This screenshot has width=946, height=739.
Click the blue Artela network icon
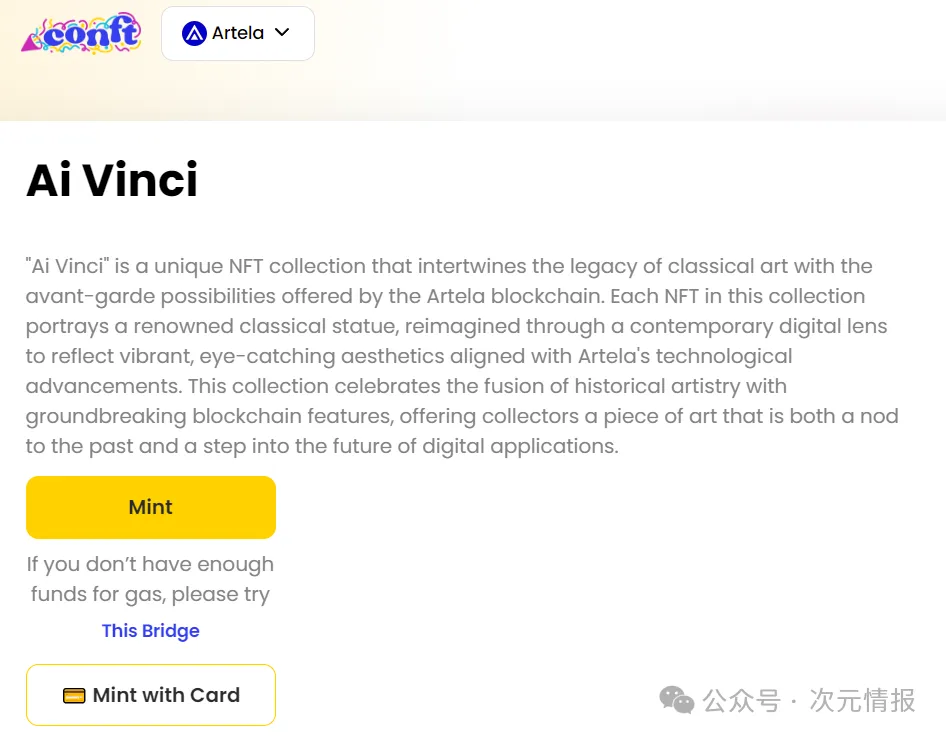click(x=194, y=33)
